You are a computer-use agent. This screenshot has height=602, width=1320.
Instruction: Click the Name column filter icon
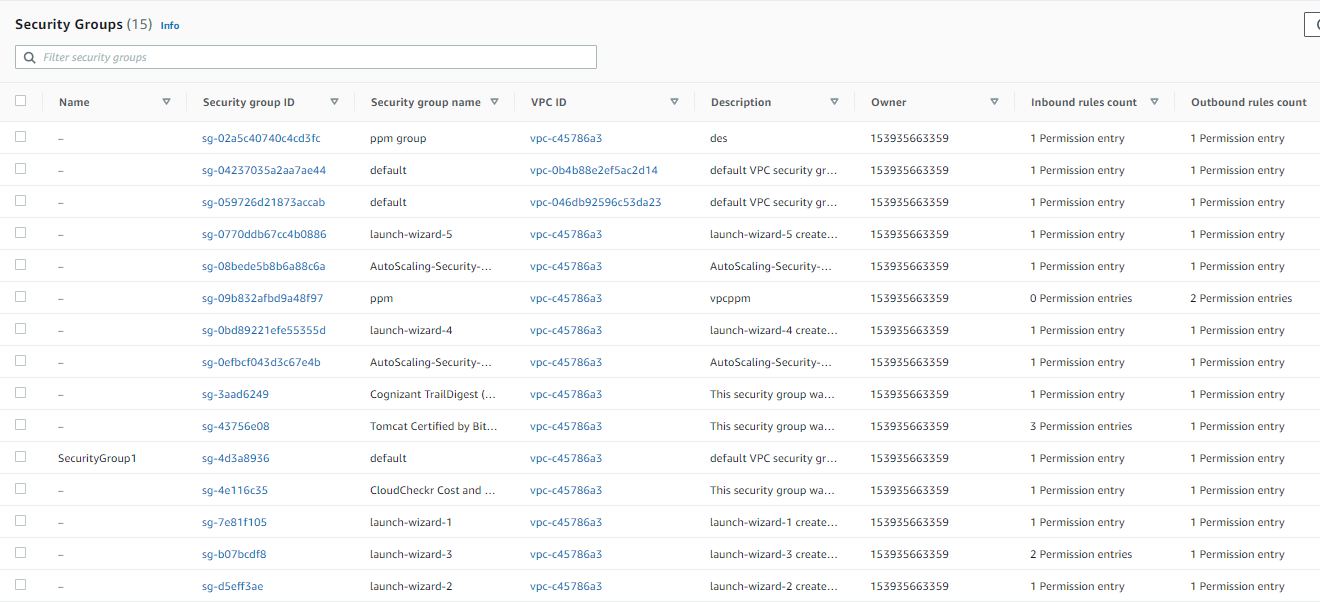coord(167,101)
